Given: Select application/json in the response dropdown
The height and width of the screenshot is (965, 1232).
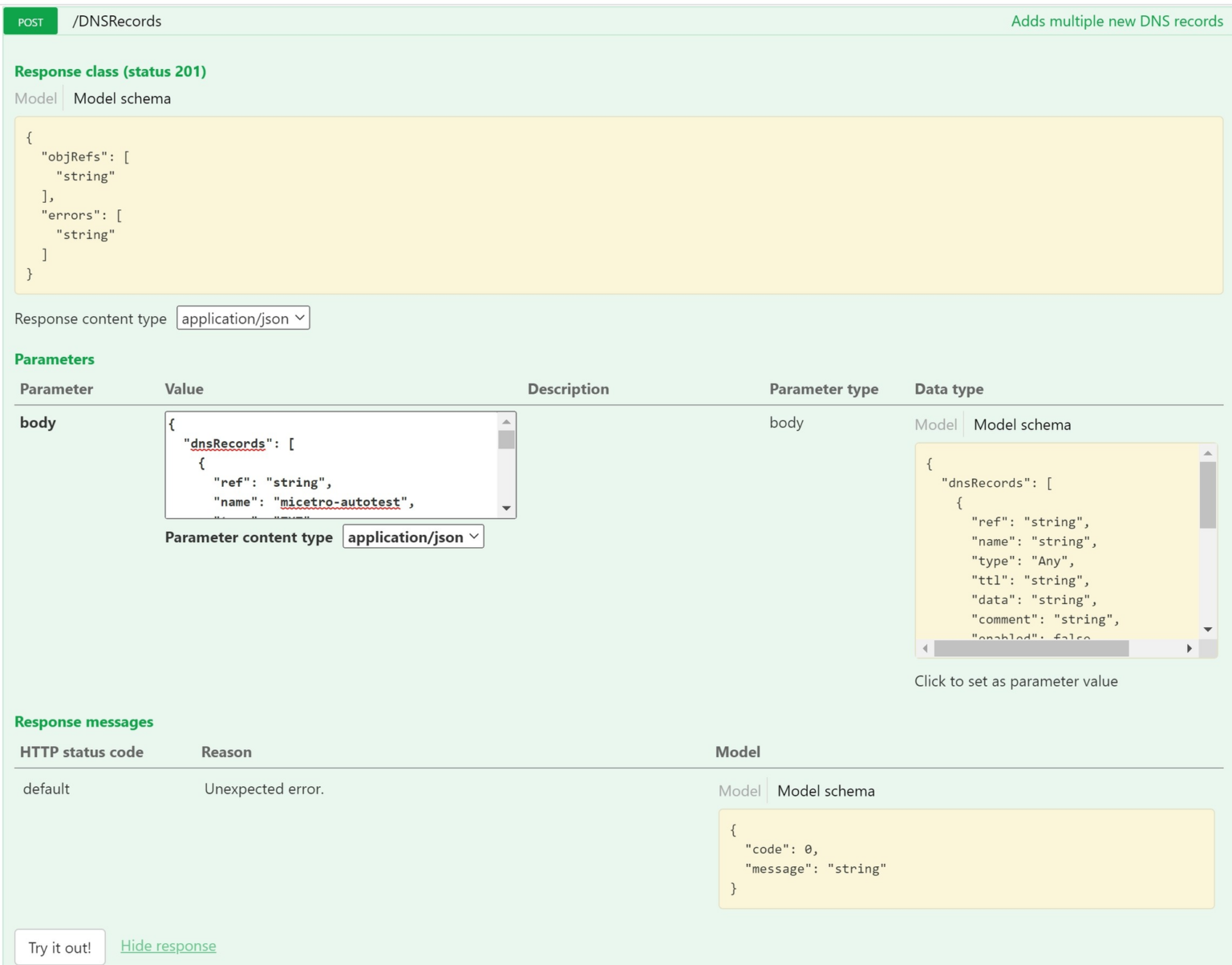Looking at the screenshot, I should tap(242, 318).
